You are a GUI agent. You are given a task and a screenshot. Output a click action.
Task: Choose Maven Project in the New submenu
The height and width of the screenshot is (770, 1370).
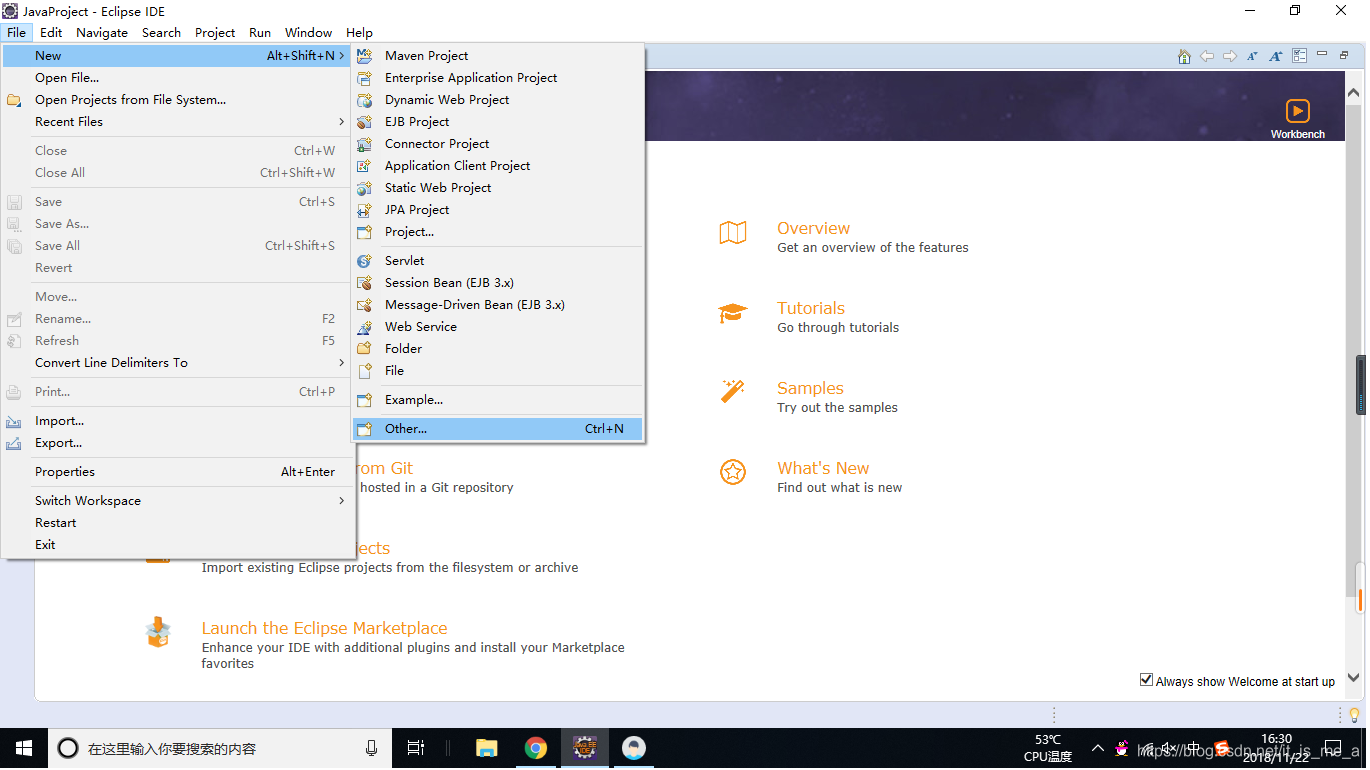pos(497,56)
